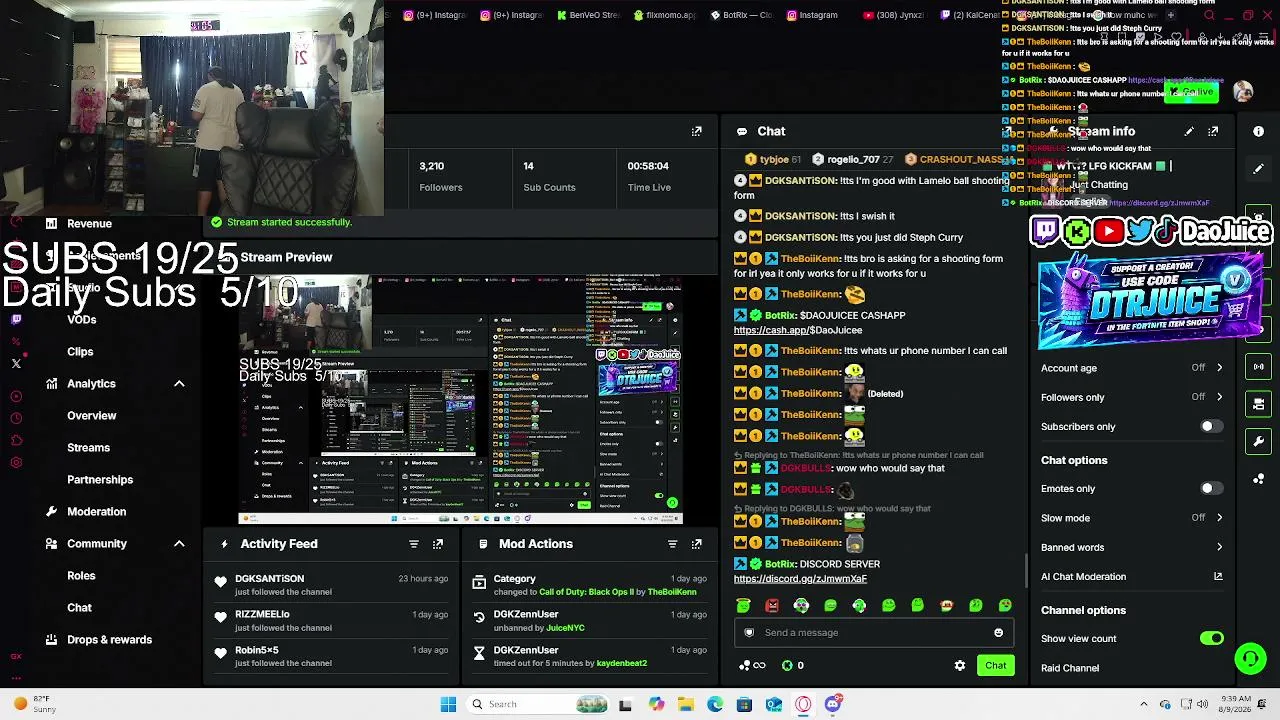Open Drops & rewards page
1280x720 pixels.
[x=109, y=640]
